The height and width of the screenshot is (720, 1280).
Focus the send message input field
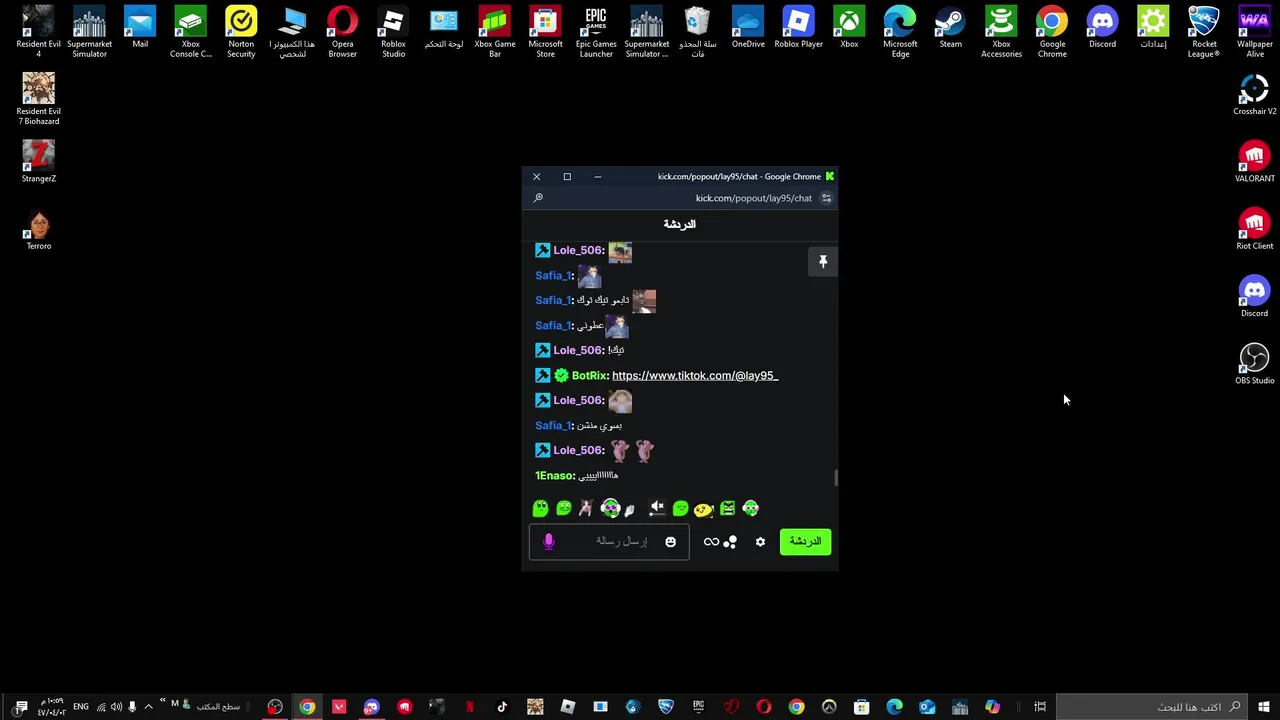click(x=609, y=542)
